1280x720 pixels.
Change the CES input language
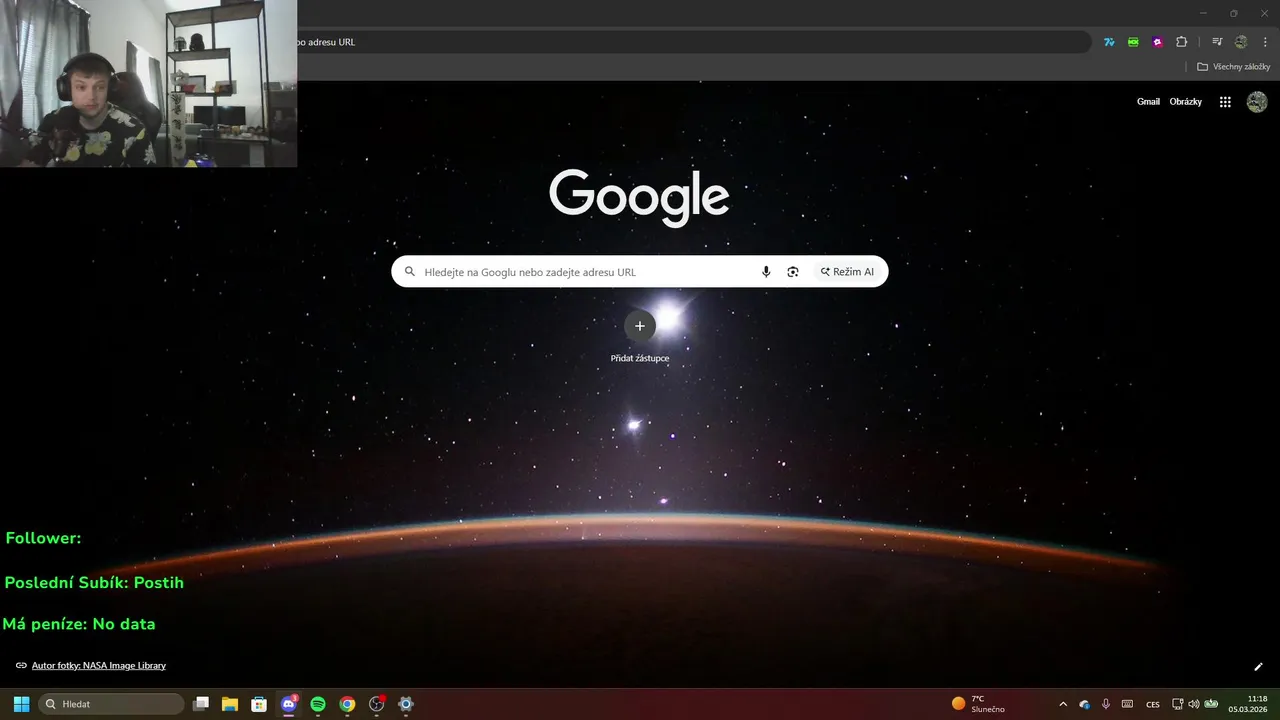[x=1153, y=704]
